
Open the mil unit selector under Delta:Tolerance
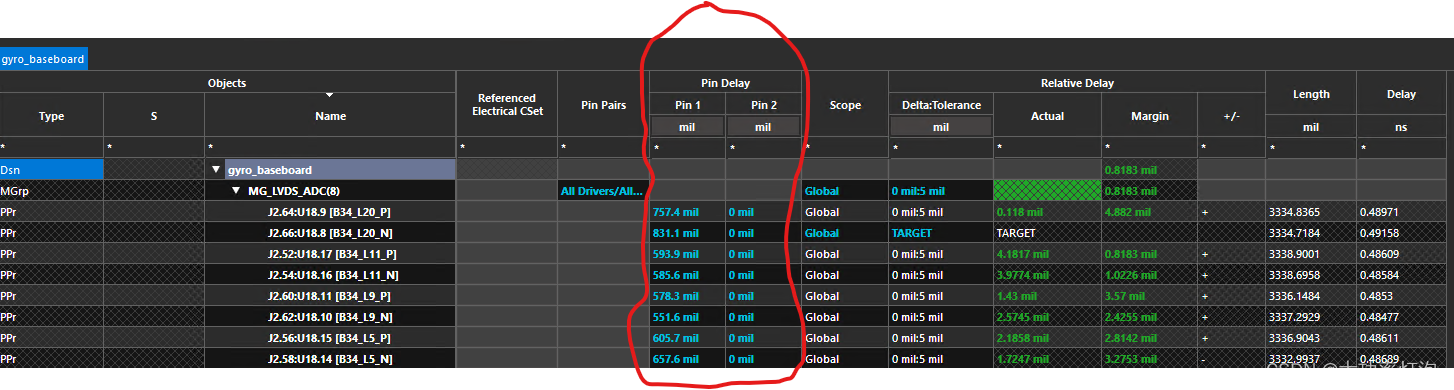[x=941, y=127]
